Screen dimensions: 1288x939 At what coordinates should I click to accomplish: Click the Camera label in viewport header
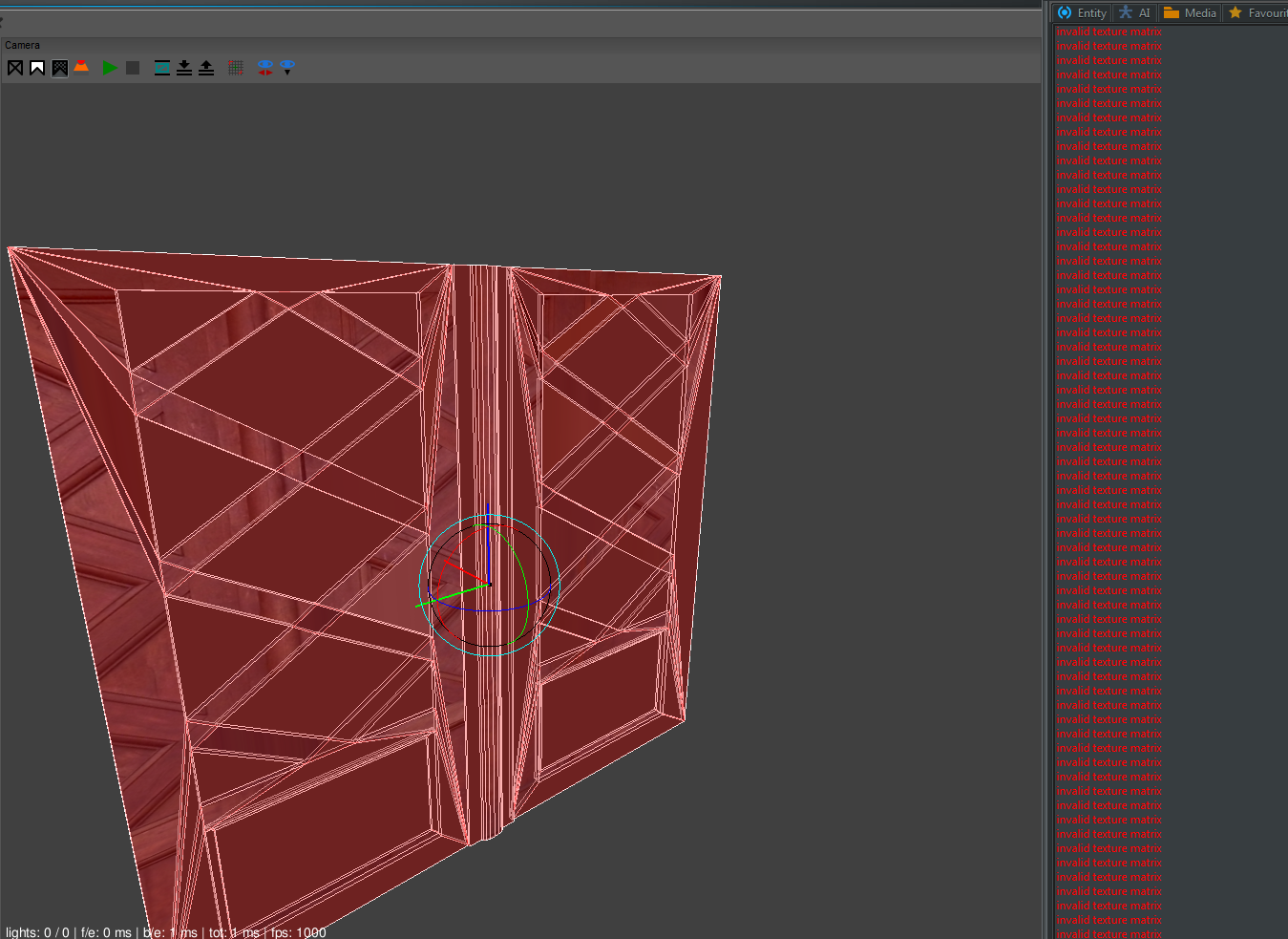point(22,45)
